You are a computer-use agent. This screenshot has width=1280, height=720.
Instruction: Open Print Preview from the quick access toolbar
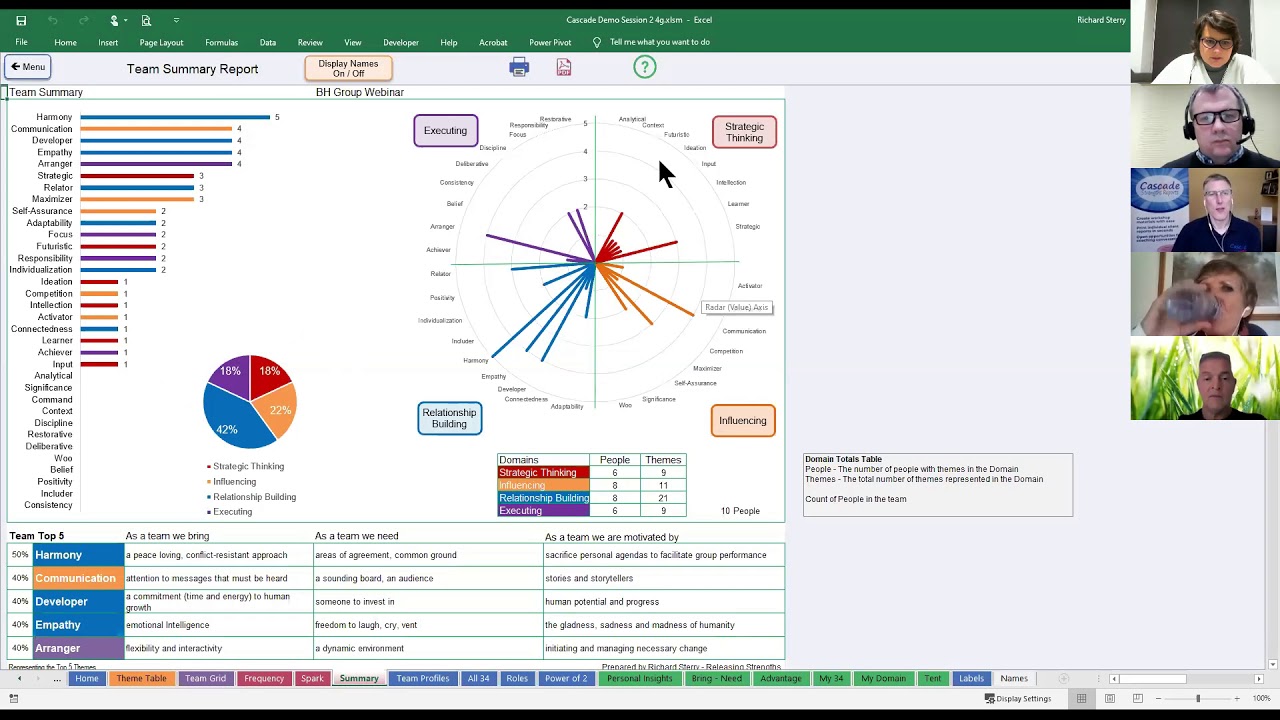pos(146,20)
